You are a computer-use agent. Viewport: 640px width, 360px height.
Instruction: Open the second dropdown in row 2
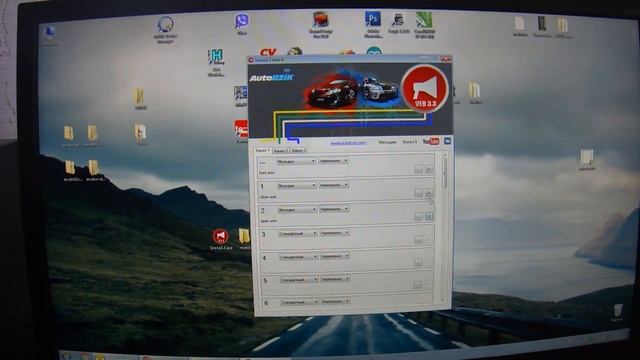(x=334, y=209)
